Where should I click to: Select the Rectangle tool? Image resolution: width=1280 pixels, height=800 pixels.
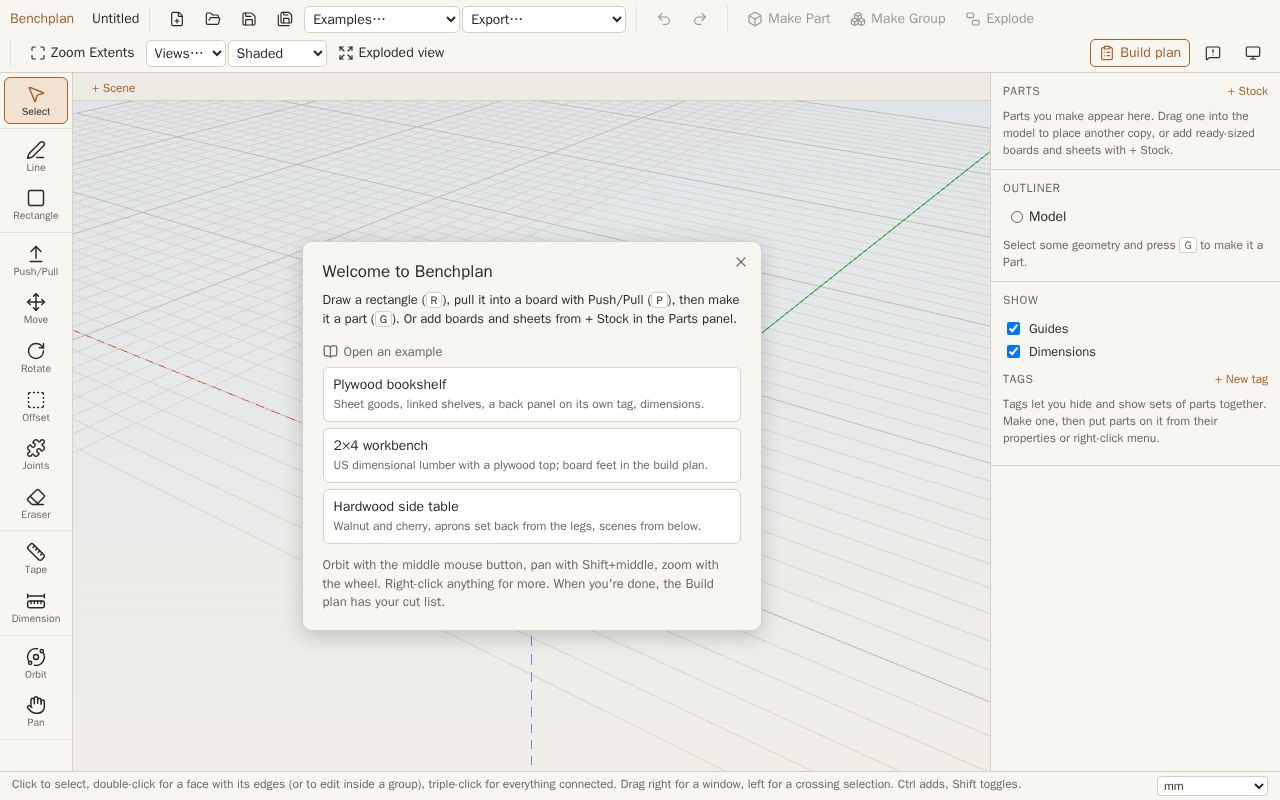pyautogui.click(x=36, y=205)
